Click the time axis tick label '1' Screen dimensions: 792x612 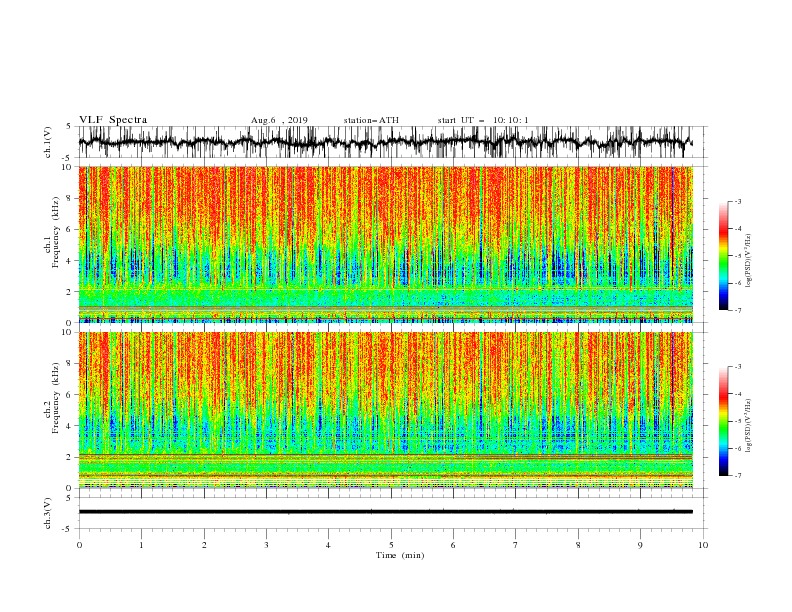[x=141, y=545]
